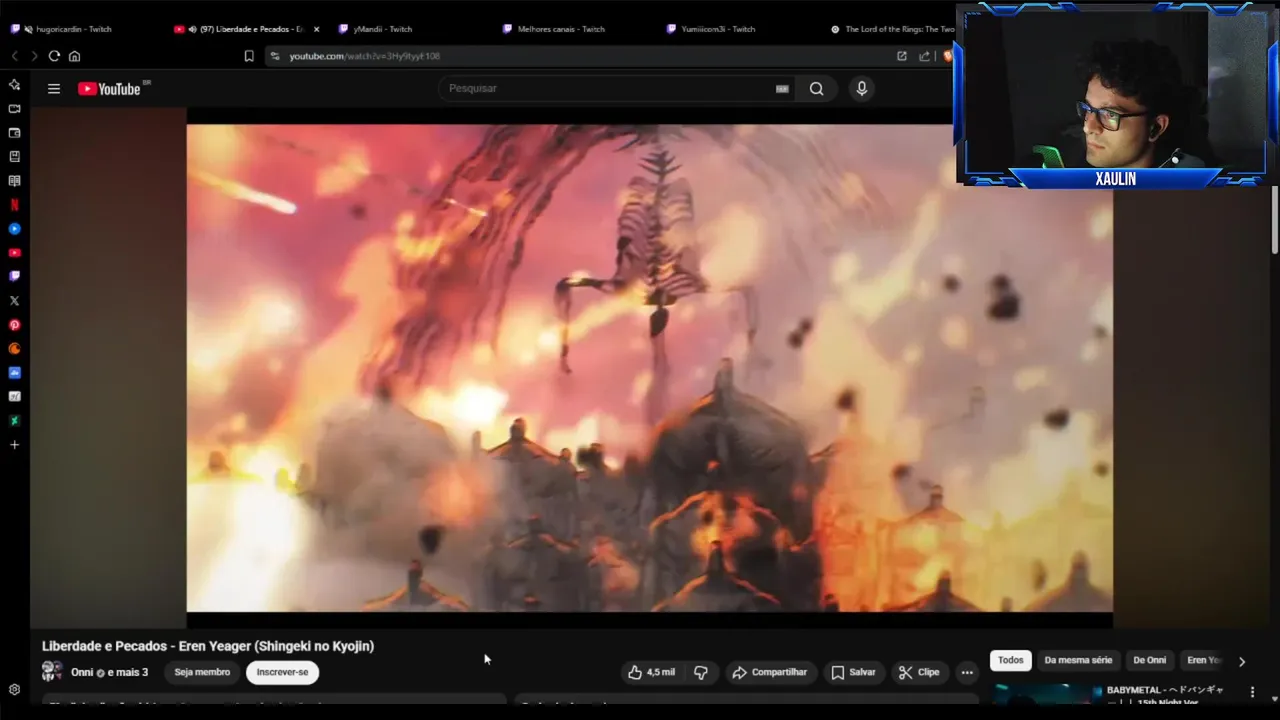Viewport: 1280px width, 720px height.
Task: Open Crunchyroll shortcut in the sidebar
Action: pyautogui.click(x=14, y=349)
